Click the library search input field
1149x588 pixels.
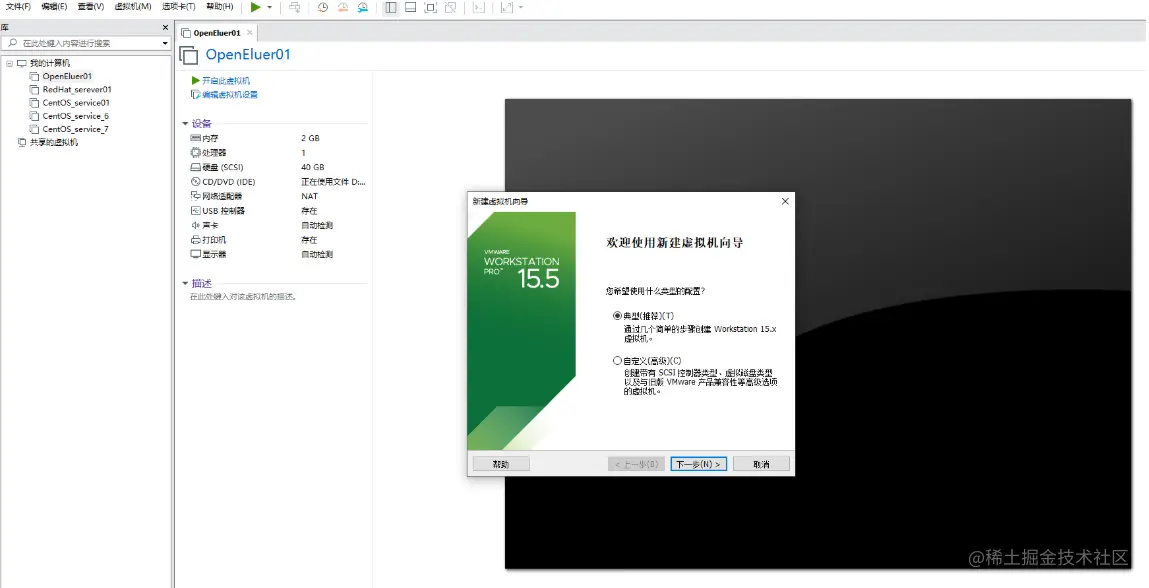coord(85,43)
